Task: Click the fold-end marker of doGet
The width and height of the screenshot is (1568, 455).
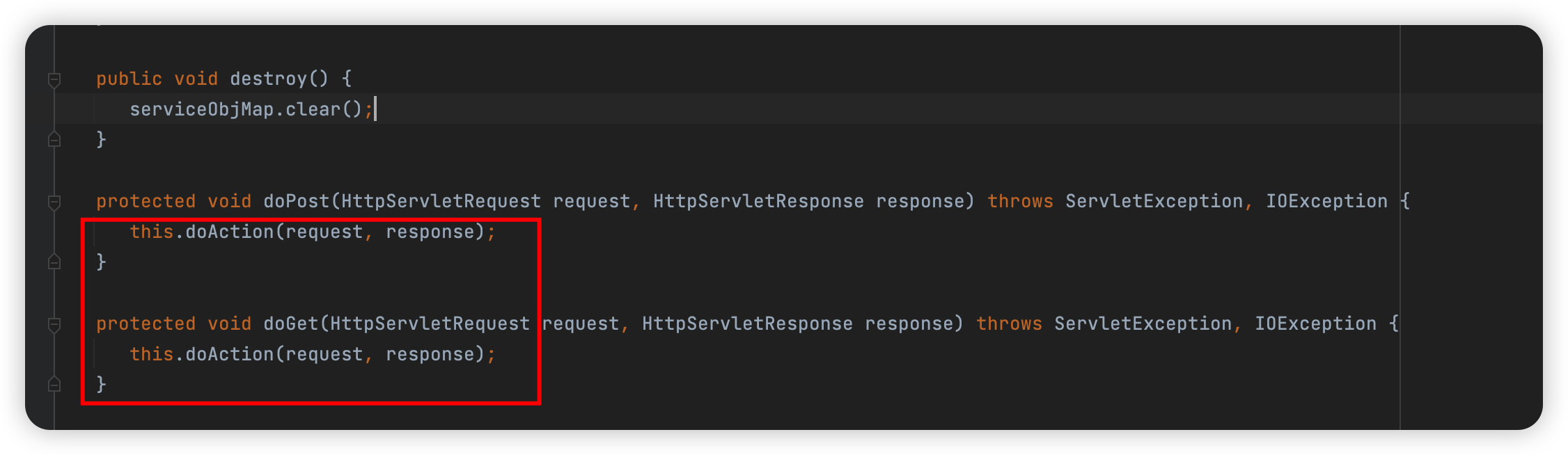Action: 54,385
